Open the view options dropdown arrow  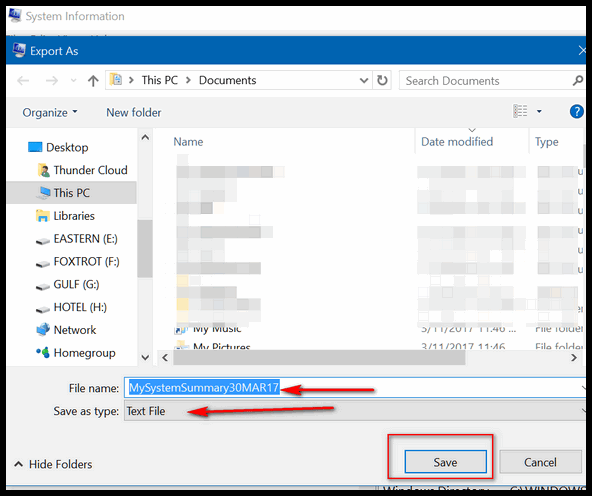[x=539, y=111]
